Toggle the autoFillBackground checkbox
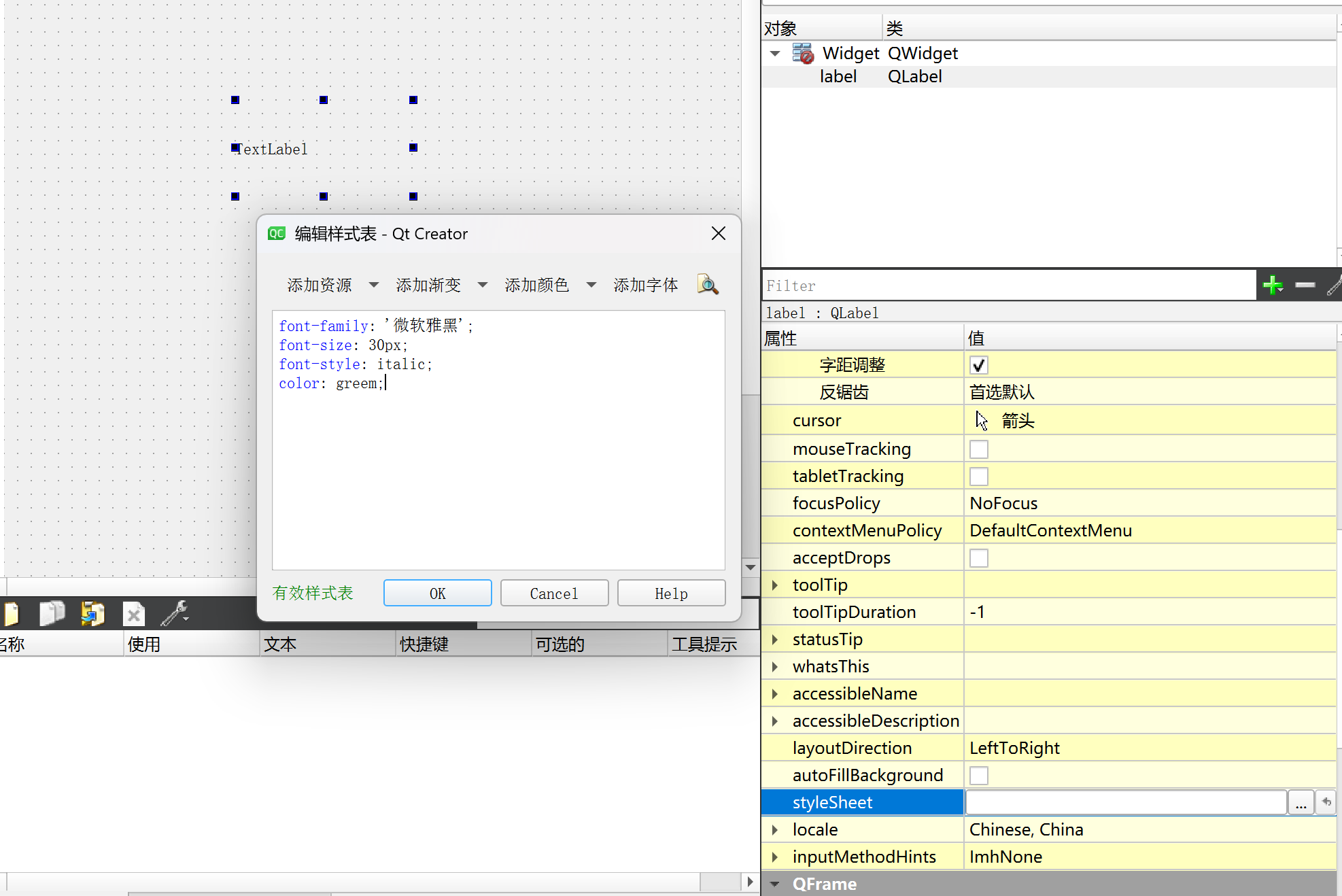 (978, 776)
